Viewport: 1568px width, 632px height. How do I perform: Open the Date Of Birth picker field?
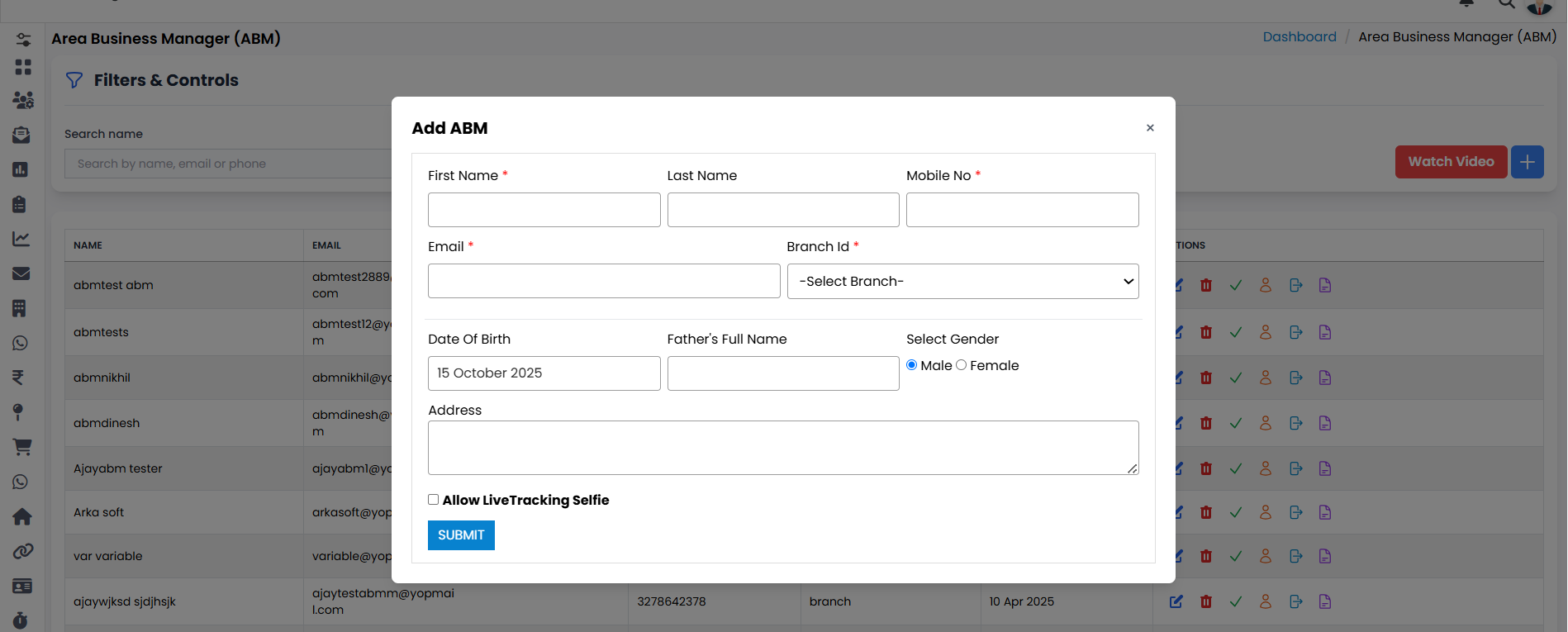544,373
